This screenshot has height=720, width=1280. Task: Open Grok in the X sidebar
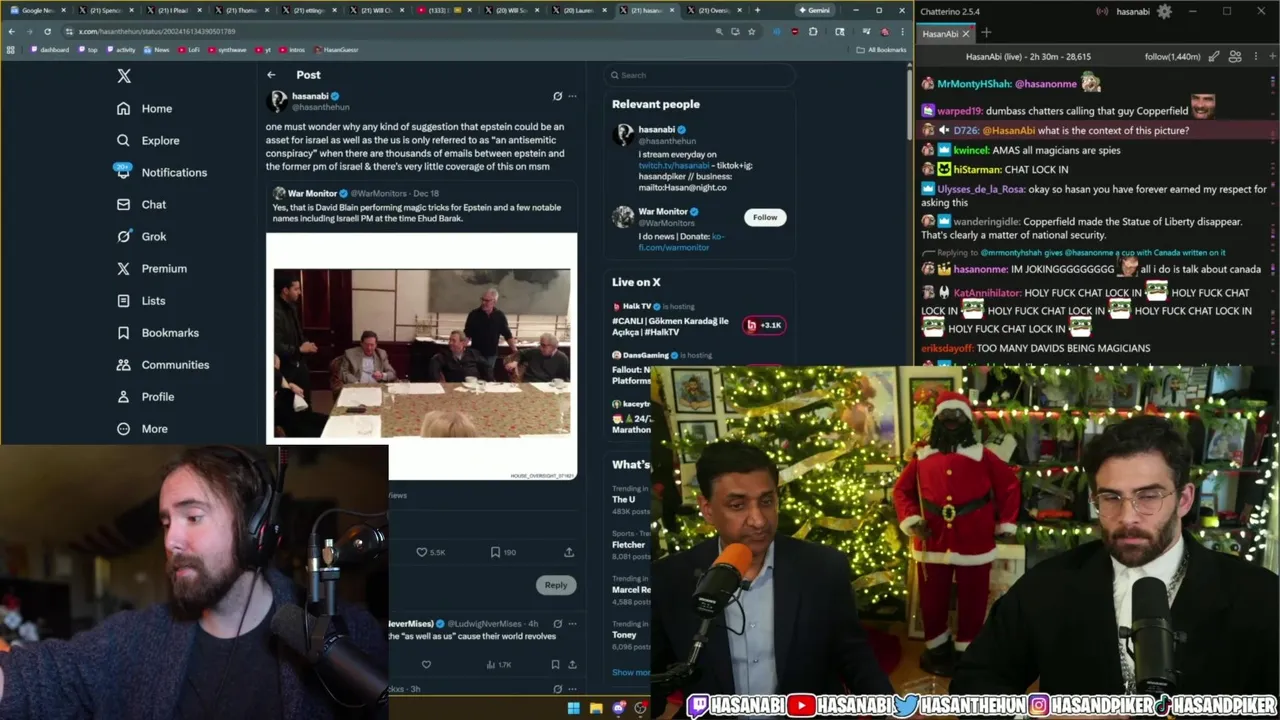tap(141, 236)
